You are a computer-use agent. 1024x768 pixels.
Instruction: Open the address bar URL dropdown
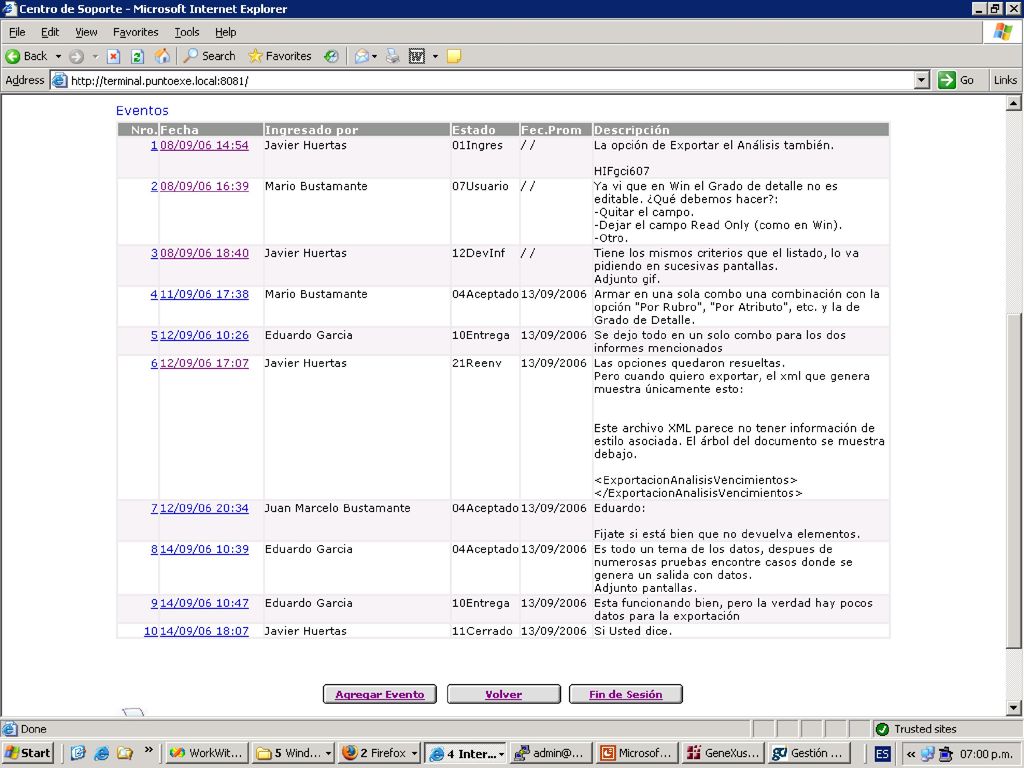click(x=921, y=80)
